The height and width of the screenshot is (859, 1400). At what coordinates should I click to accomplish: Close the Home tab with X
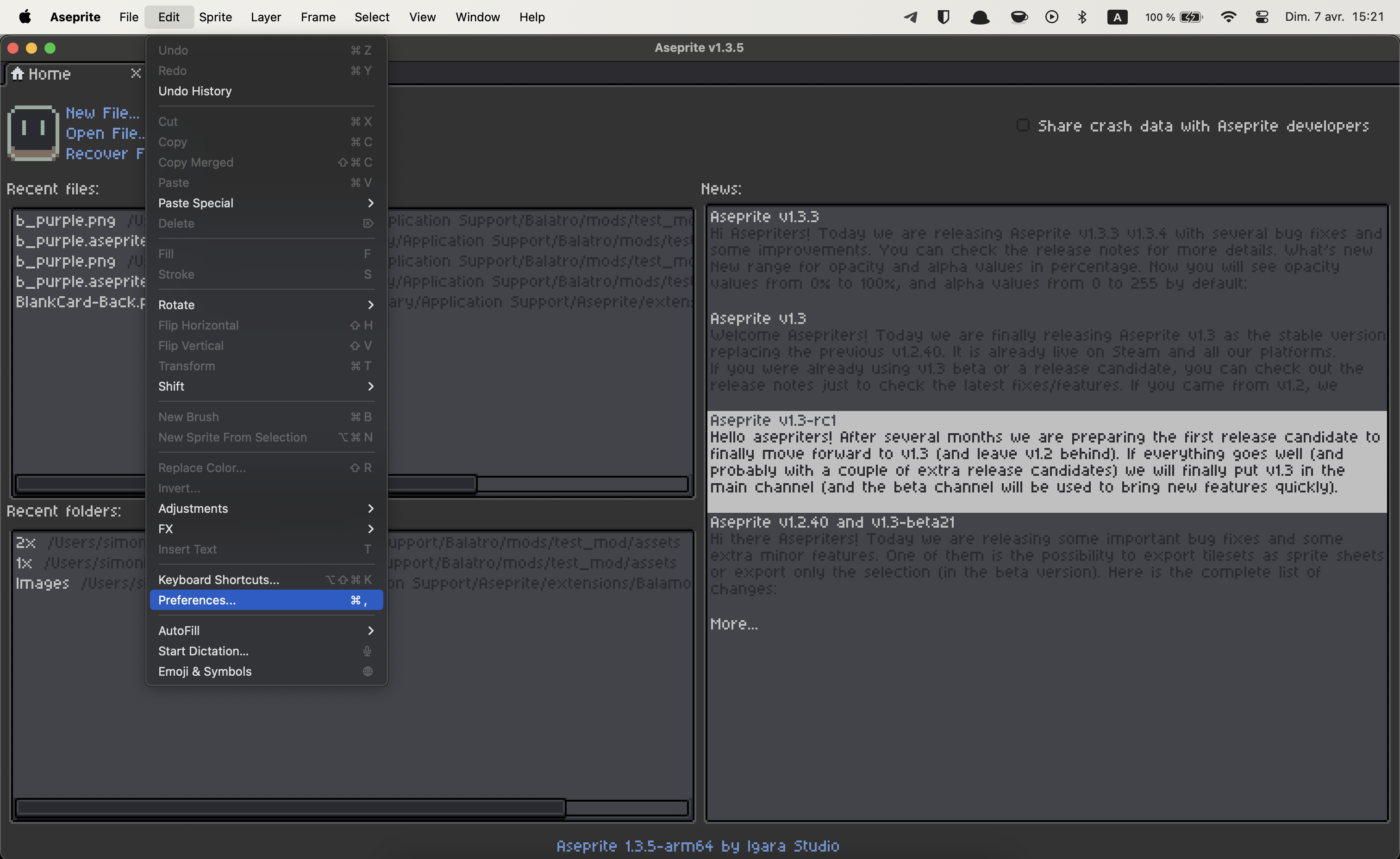tap(136, 73)
